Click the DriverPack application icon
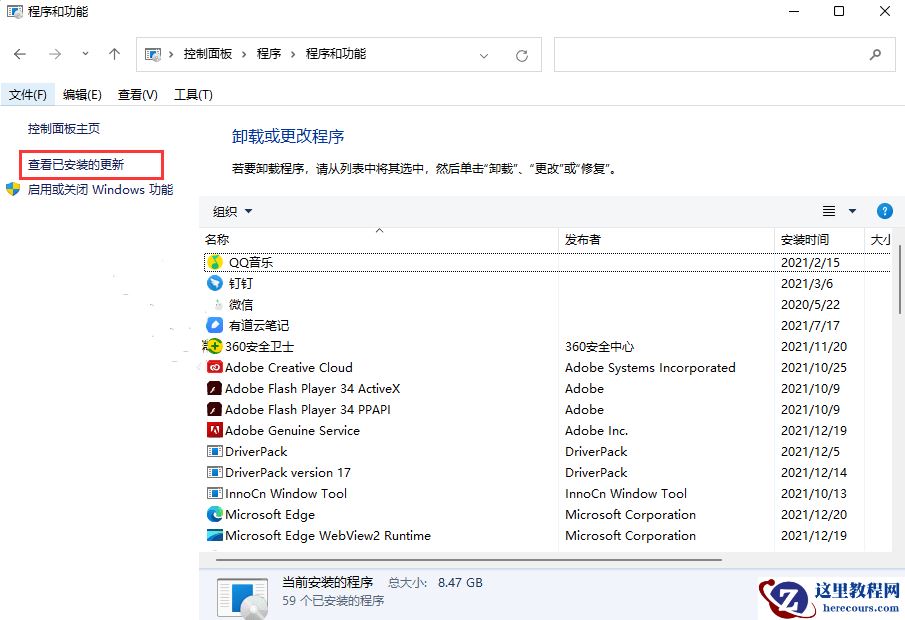This screenshot has height=620, width=905. (214, 451)
